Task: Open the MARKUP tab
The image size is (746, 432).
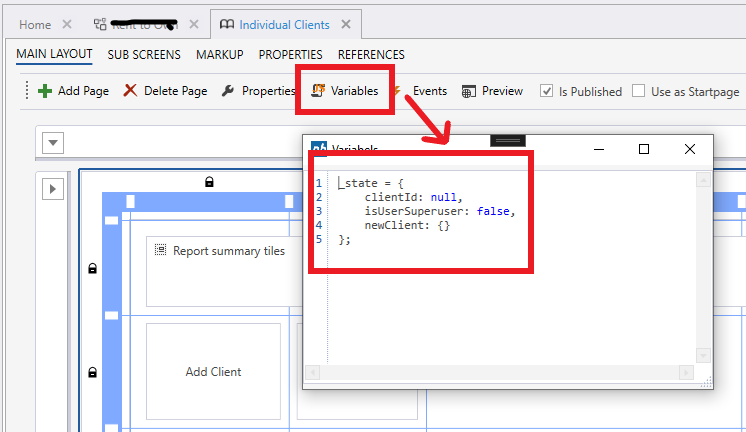Action: click(219, 54)
